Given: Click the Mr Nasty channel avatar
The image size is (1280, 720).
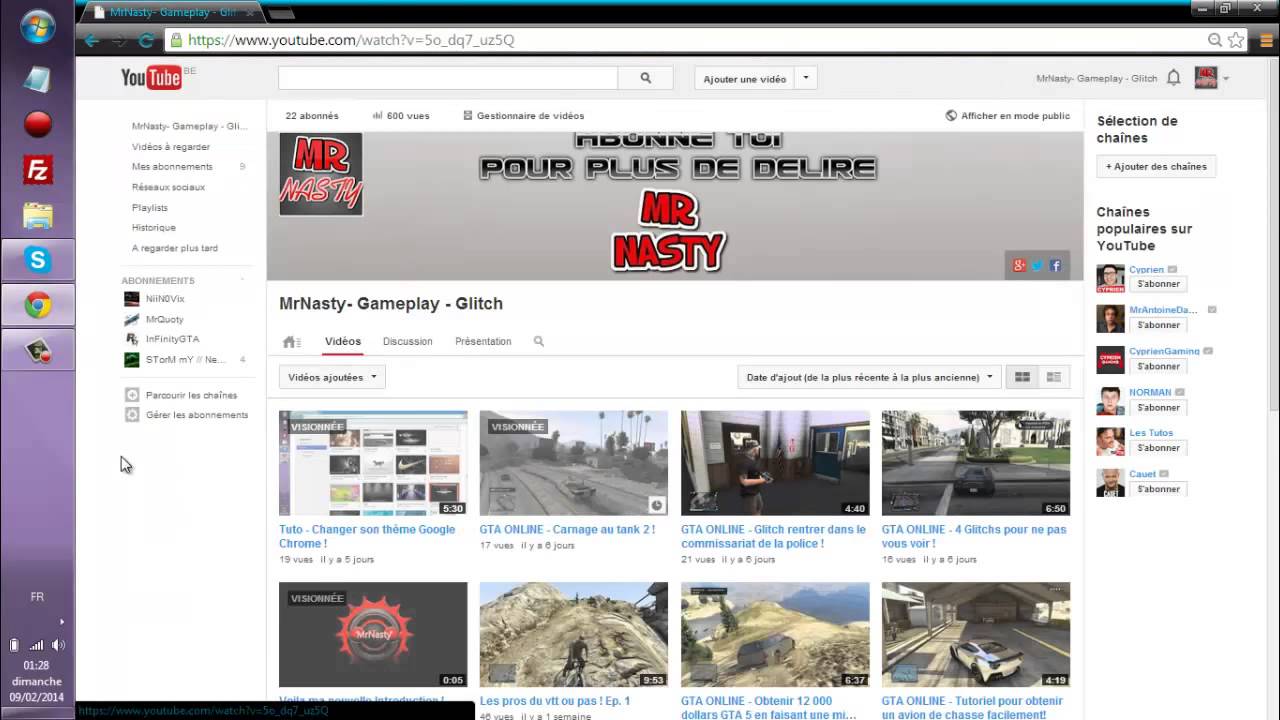Looking at the screenshot, I should pos(321,173).
